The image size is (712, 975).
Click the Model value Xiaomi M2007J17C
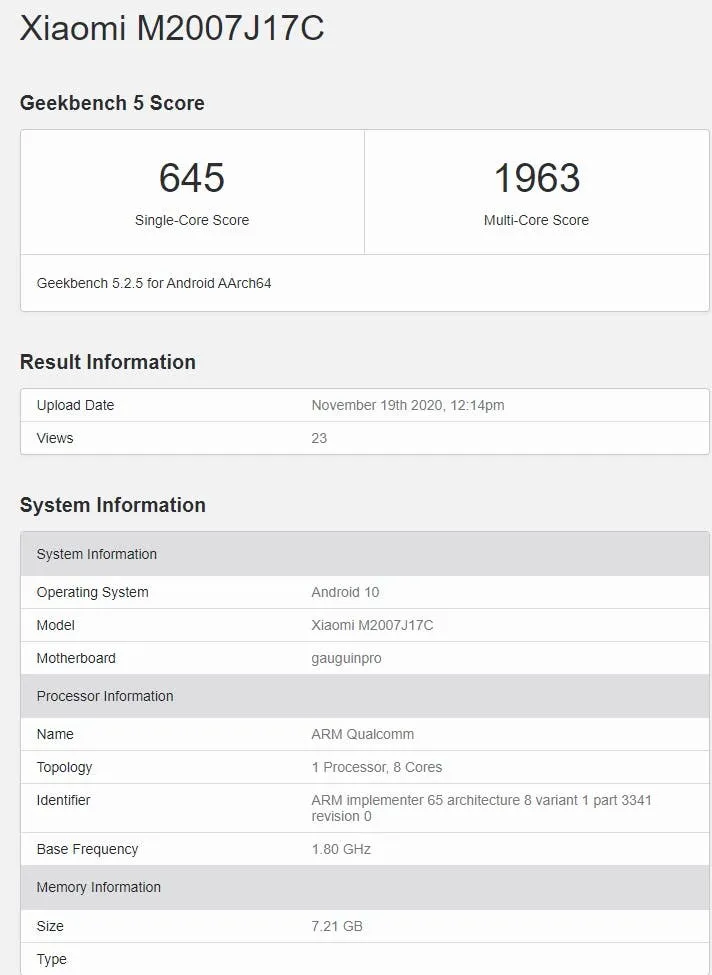tap(372, 625)
